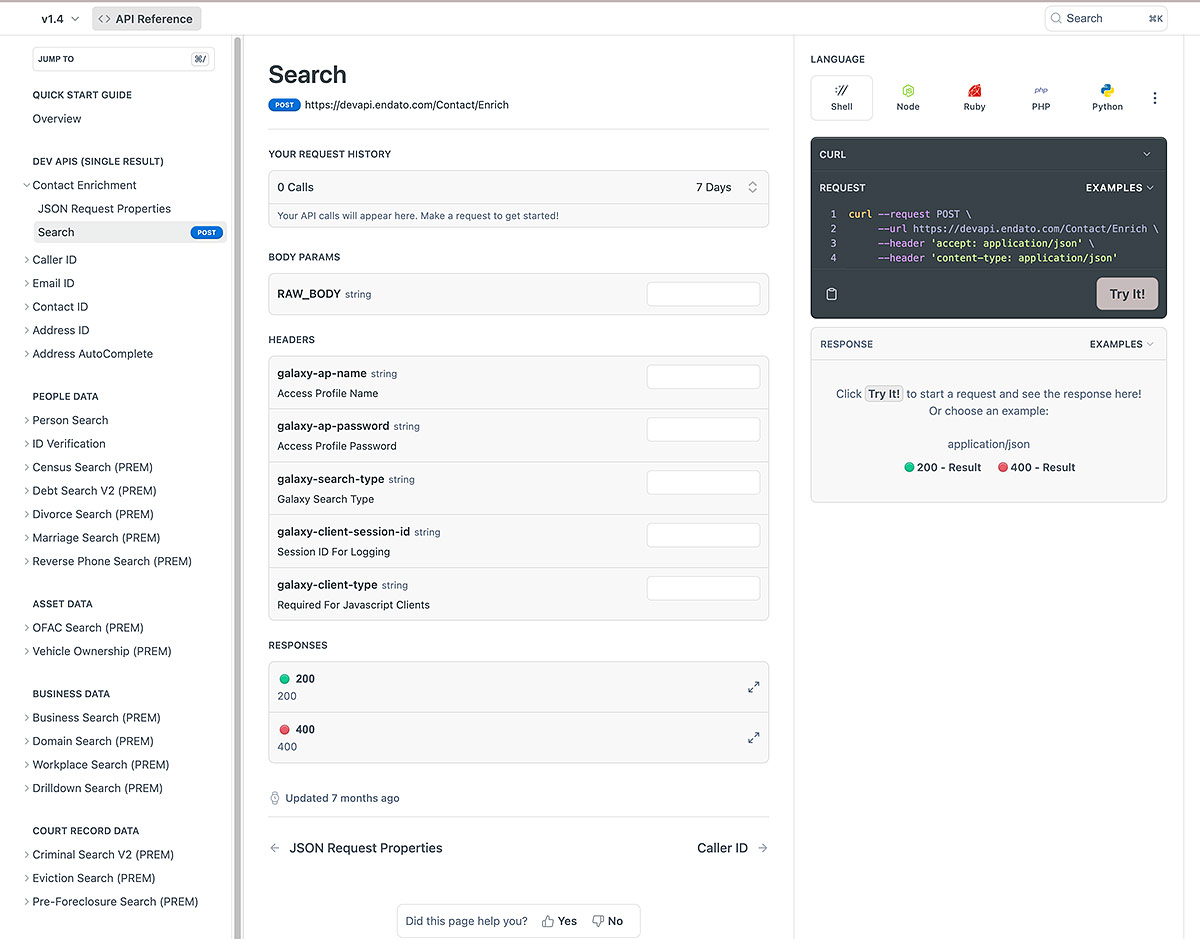This screenshot has height=939, width=1200.
Task: Click the galaxy-search-type input field
Action: point(703,482)
